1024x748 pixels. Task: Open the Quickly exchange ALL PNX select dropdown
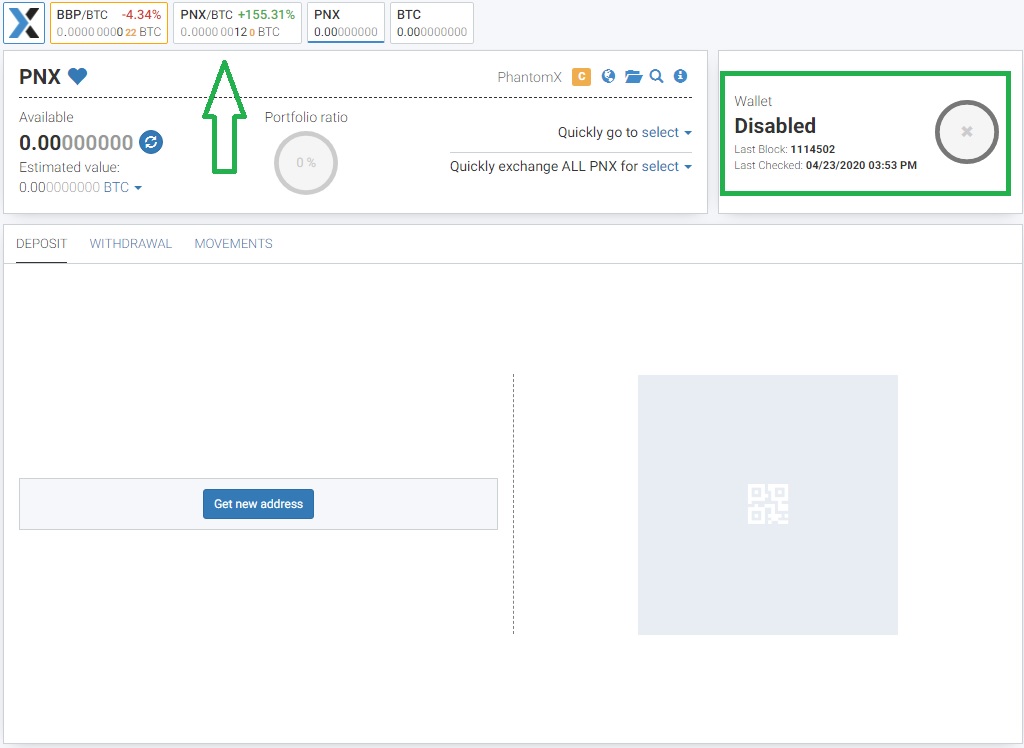667,167
